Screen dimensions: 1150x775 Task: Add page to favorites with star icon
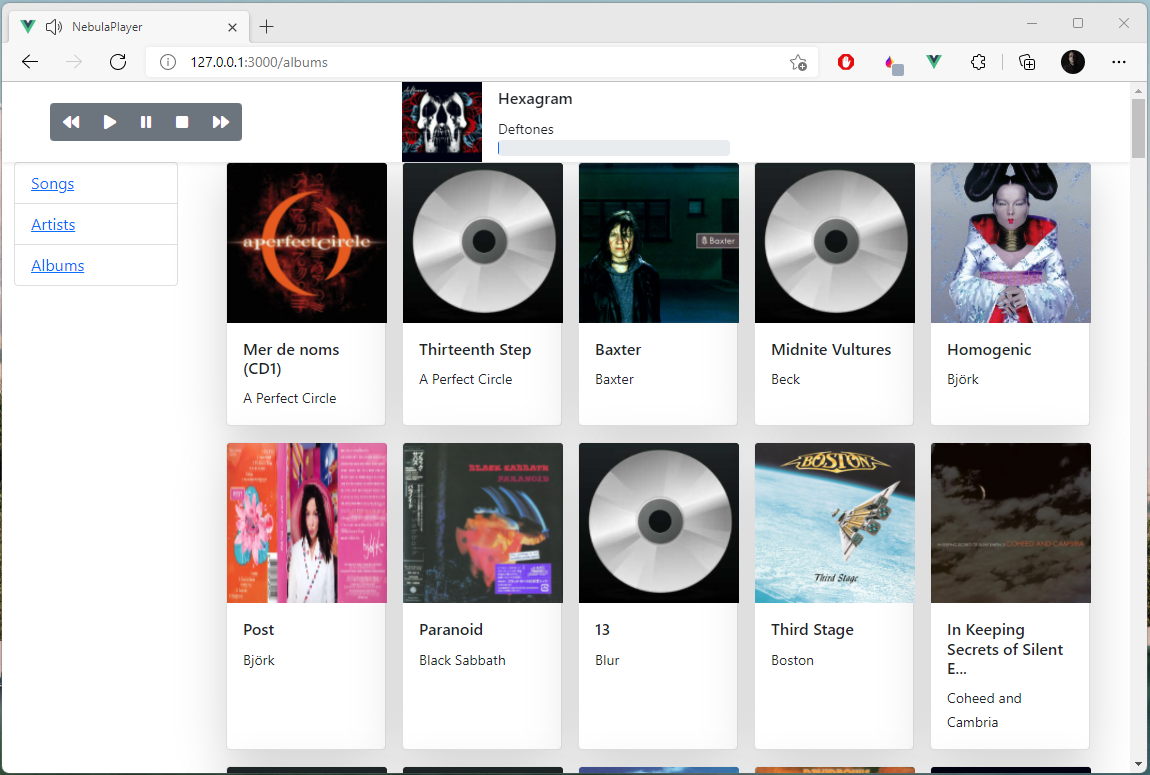[798, 62]
